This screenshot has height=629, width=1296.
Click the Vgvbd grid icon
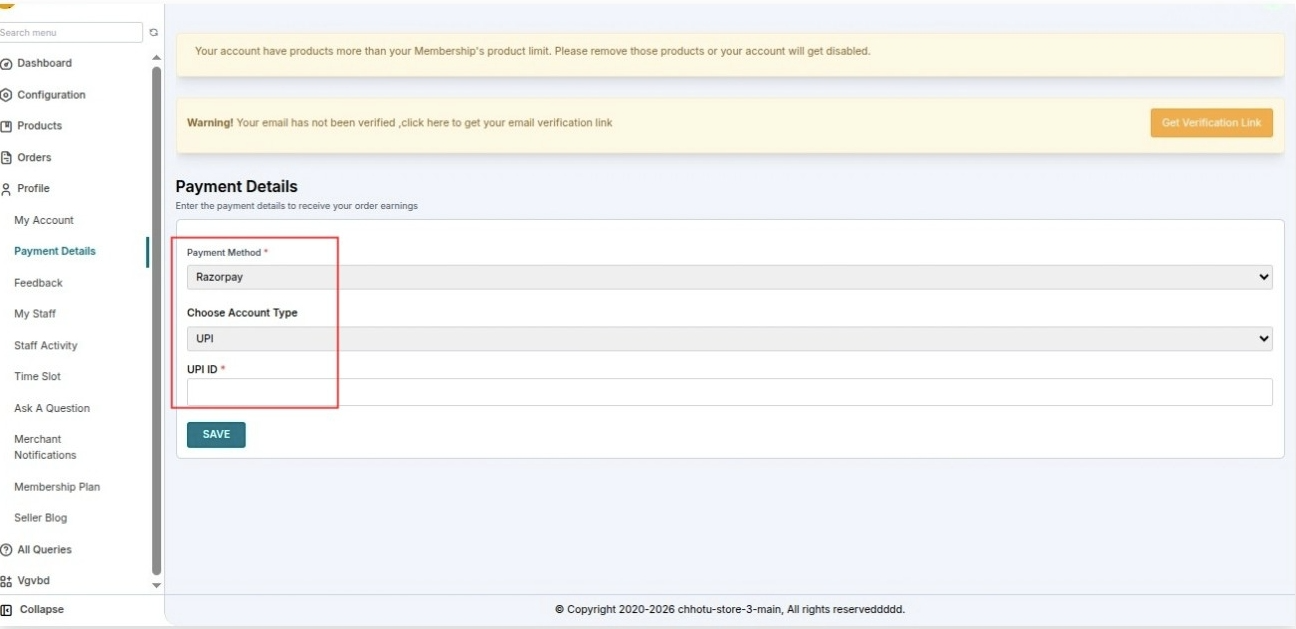[x=7, y=581]
